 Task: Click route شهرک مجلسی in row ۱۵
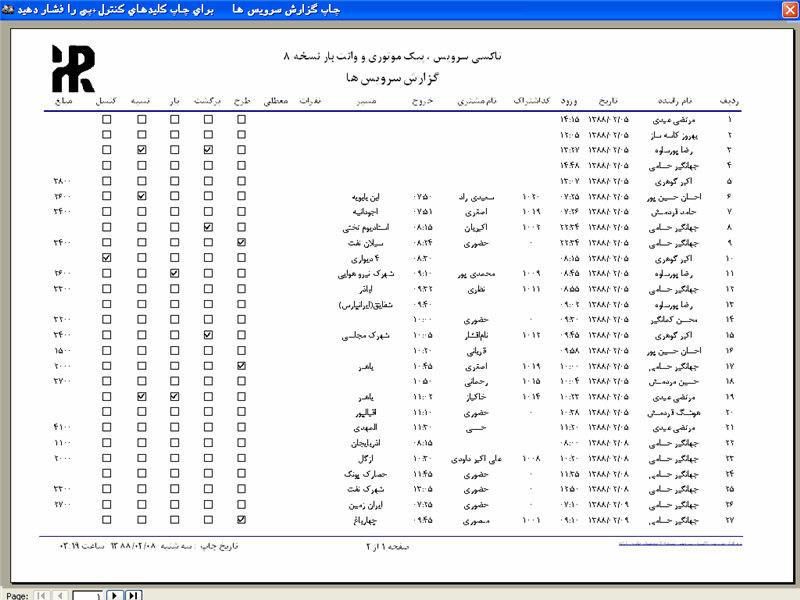tap(366, 335)
